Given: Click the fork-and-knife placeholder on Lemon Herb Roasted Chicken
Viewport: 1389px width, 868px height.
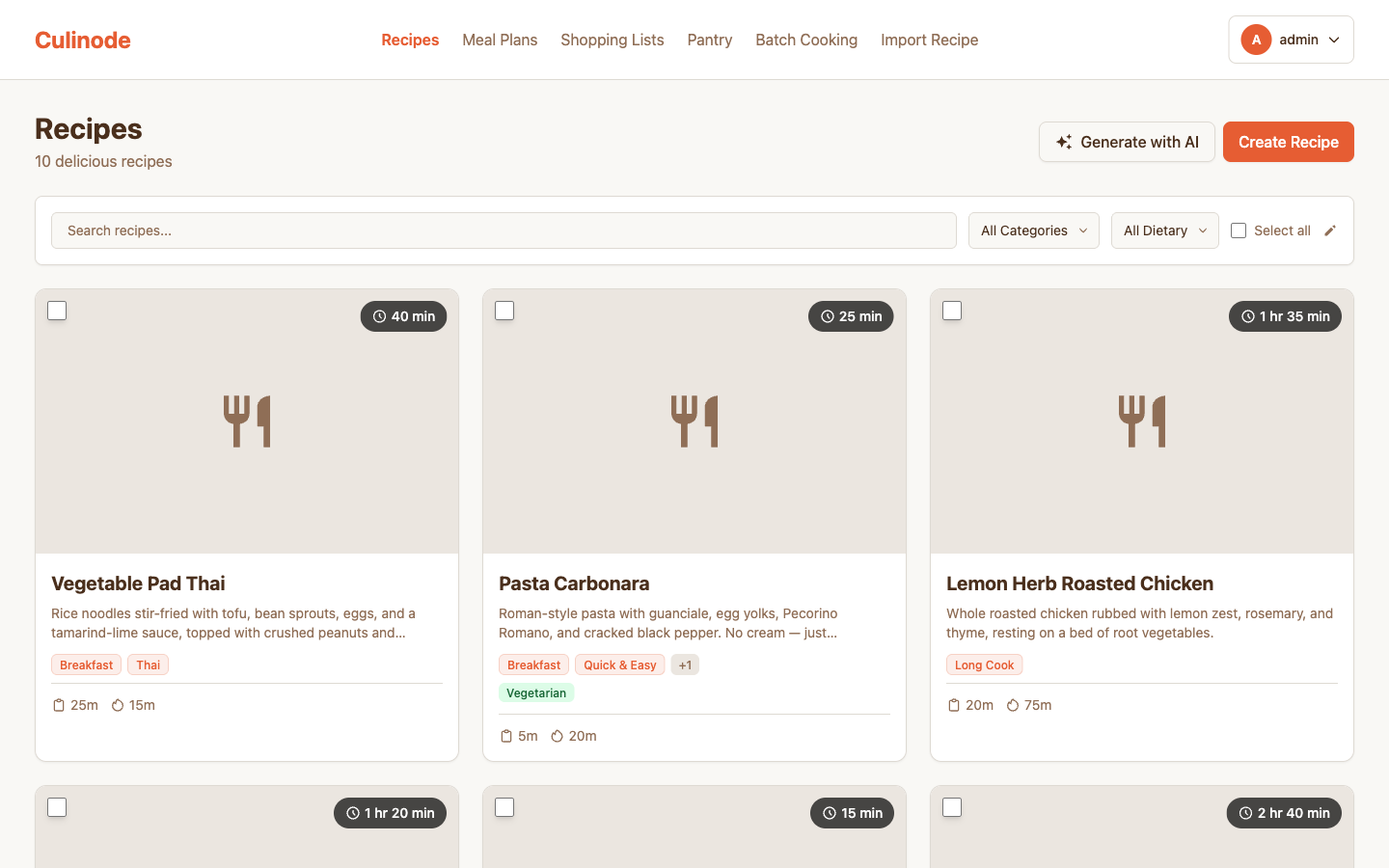Looking at the screenshot, I should [1142, 421].
